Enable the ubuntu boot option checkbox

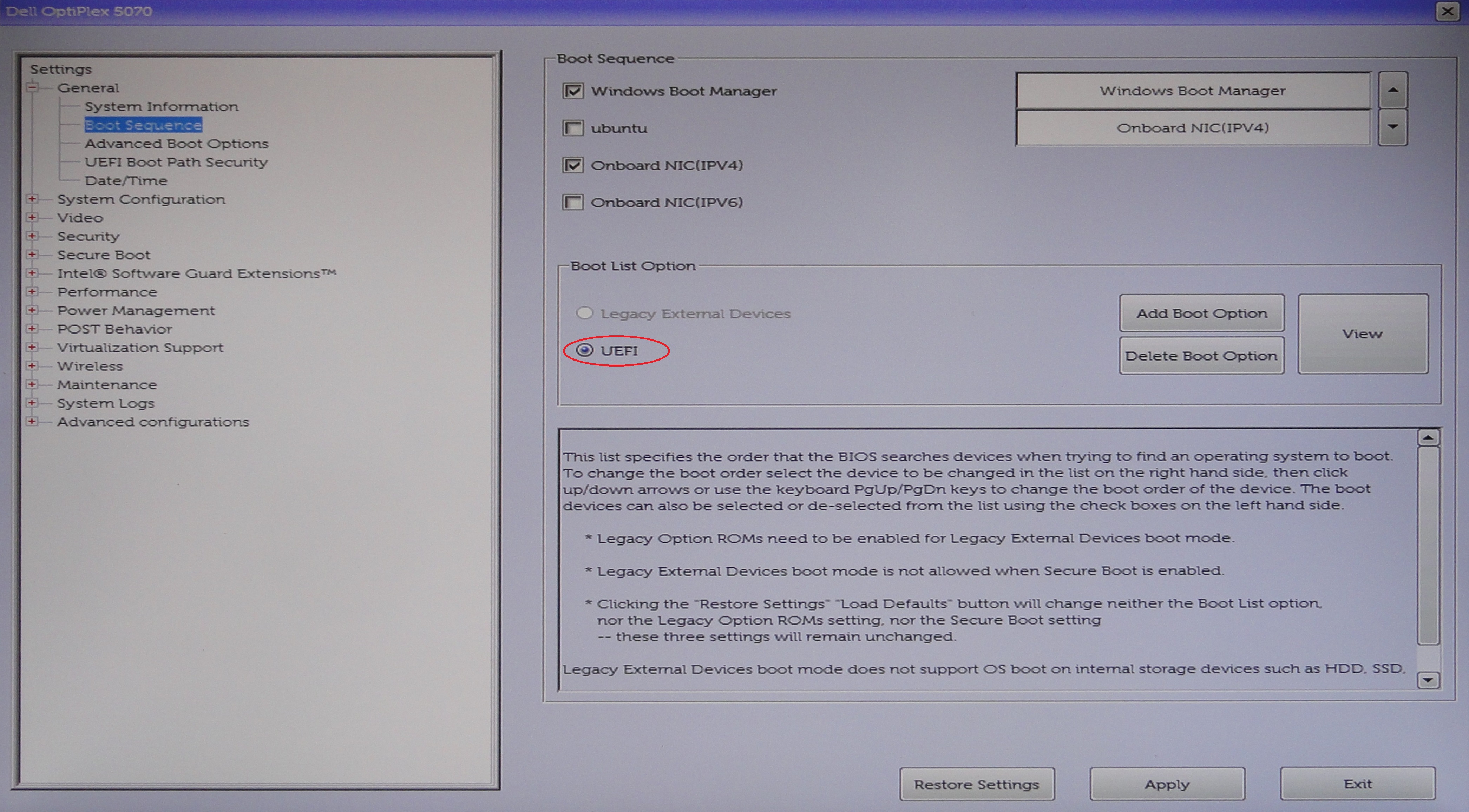click(573, 128)
